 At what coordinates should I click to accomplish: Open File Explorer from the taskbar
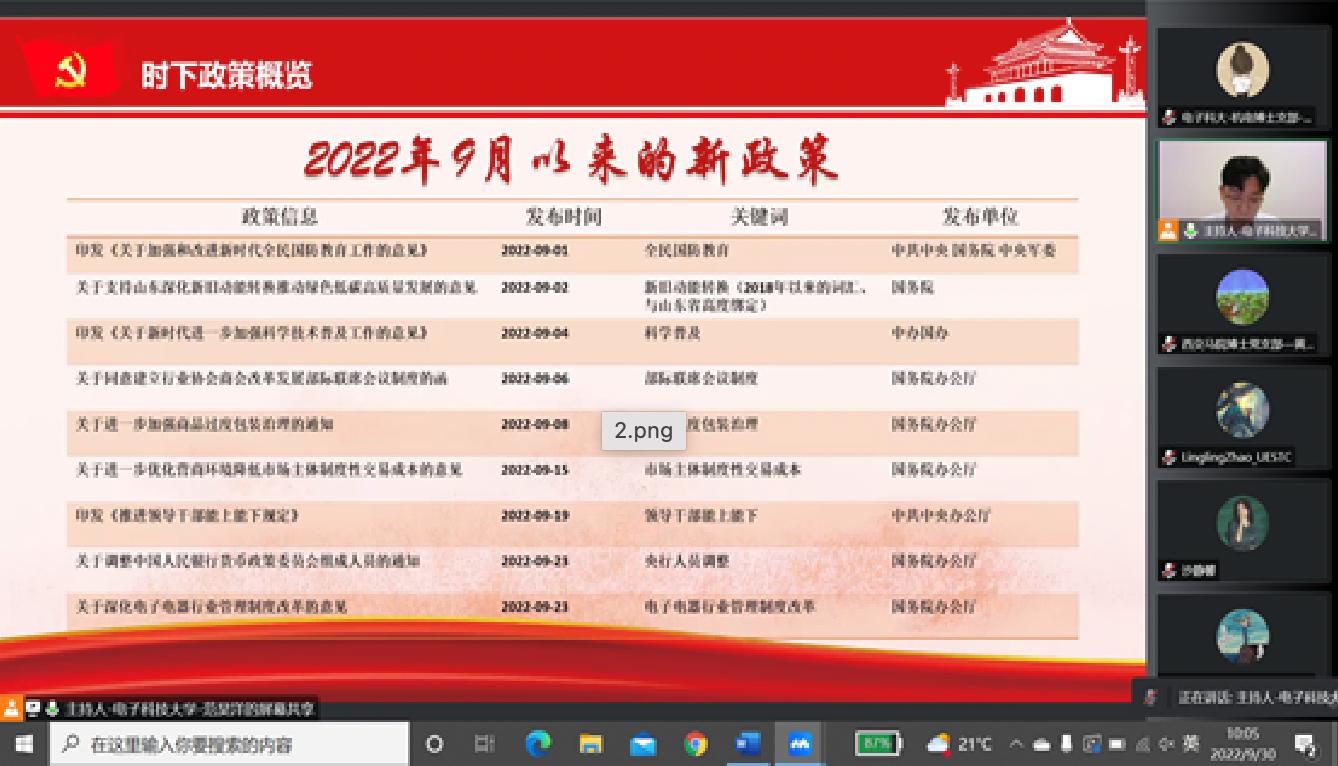pyautogui.click(x=590, y=743)
